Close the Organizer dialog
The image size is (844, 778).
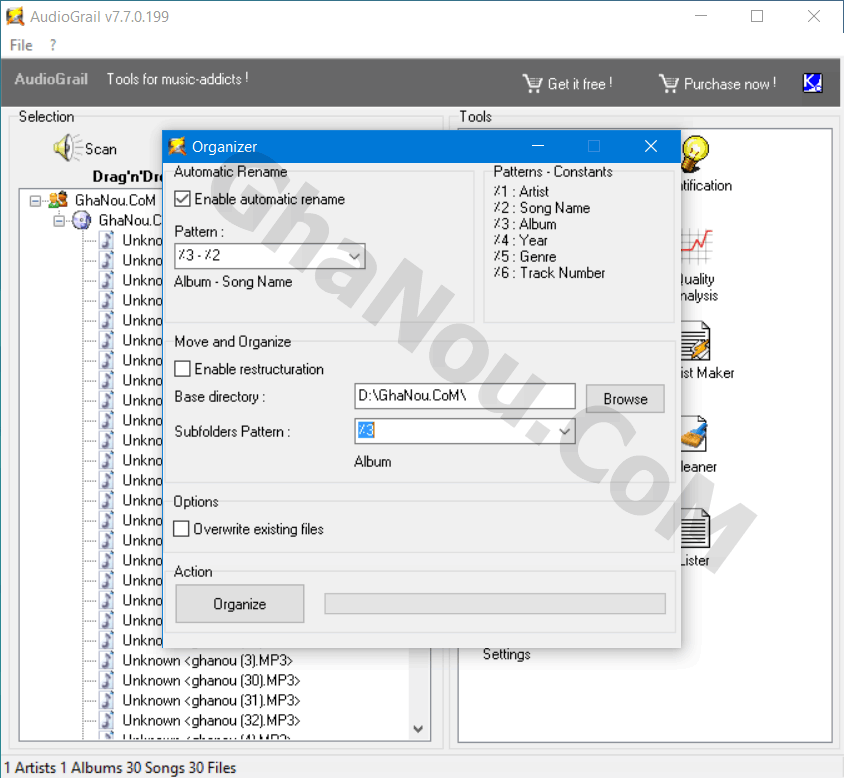651,146
